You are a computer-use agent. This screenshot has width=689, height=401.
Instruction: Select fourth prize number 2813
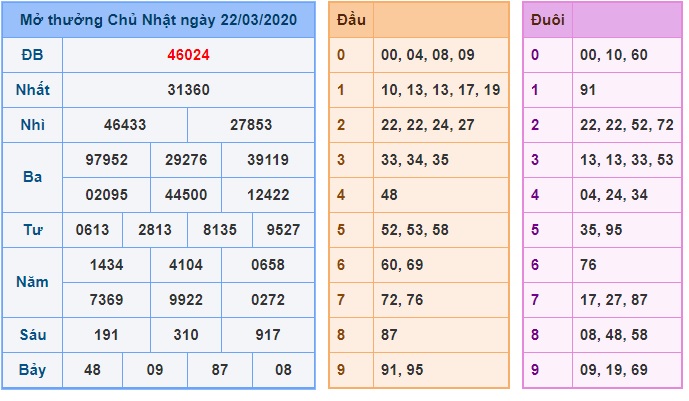[x=155, y=230]
